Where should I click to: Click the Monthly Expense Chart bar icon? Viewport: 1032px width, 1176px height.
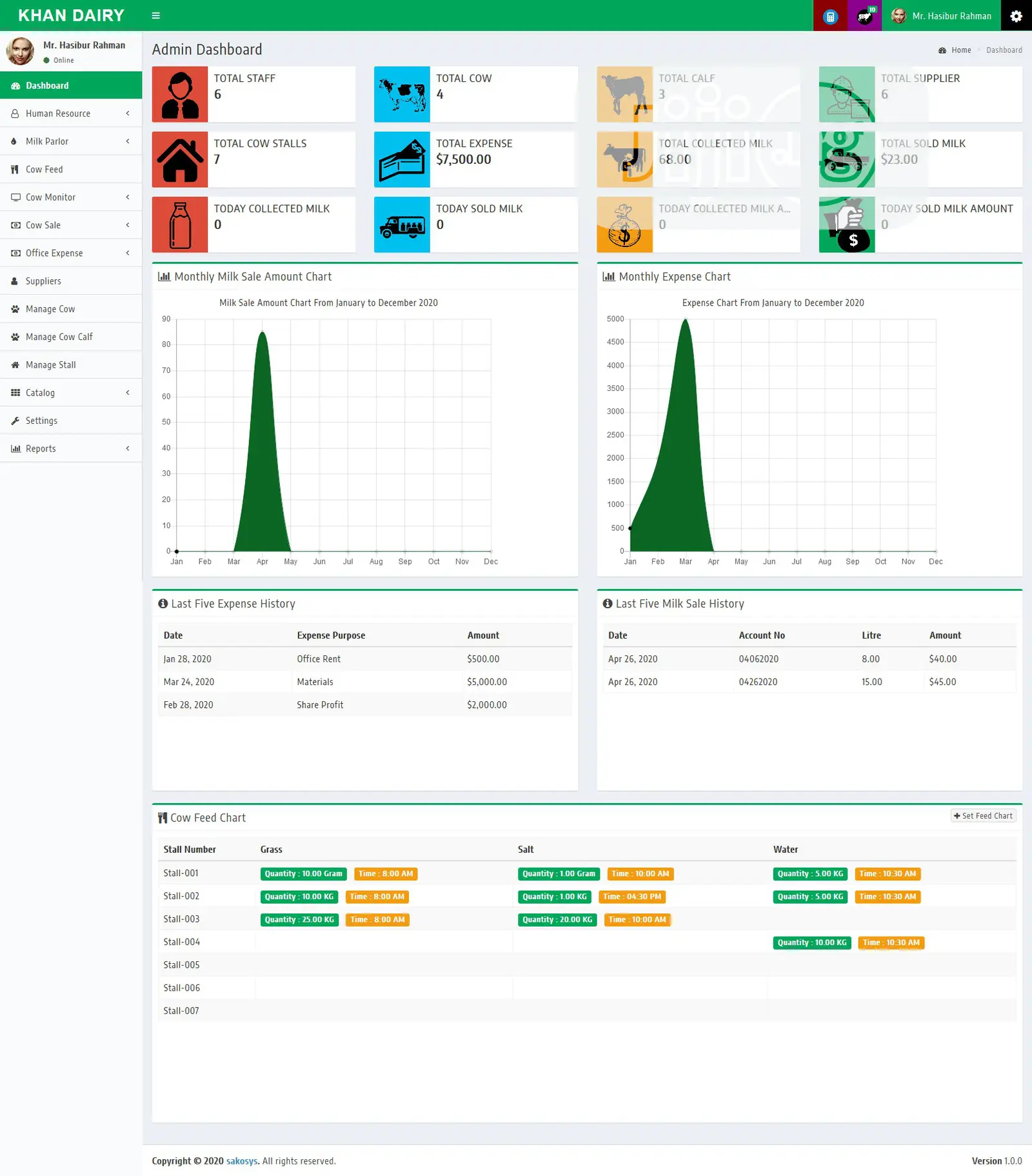tap(609, 277)
